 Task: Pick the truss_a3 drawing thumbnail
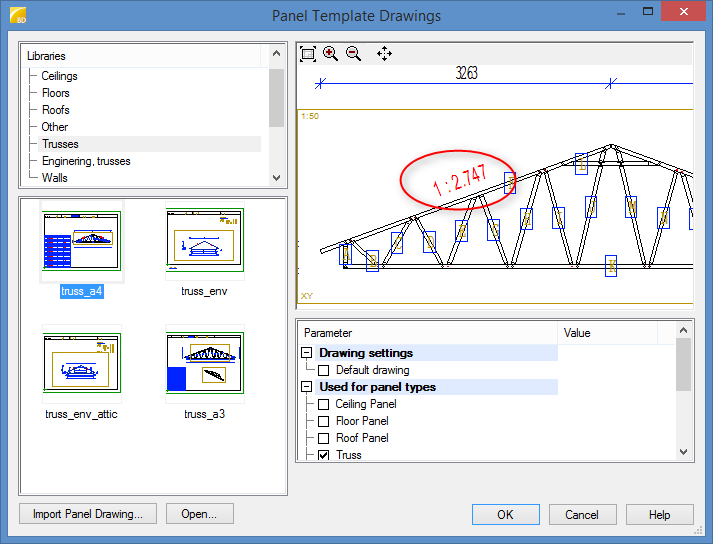tap(204, 363)
